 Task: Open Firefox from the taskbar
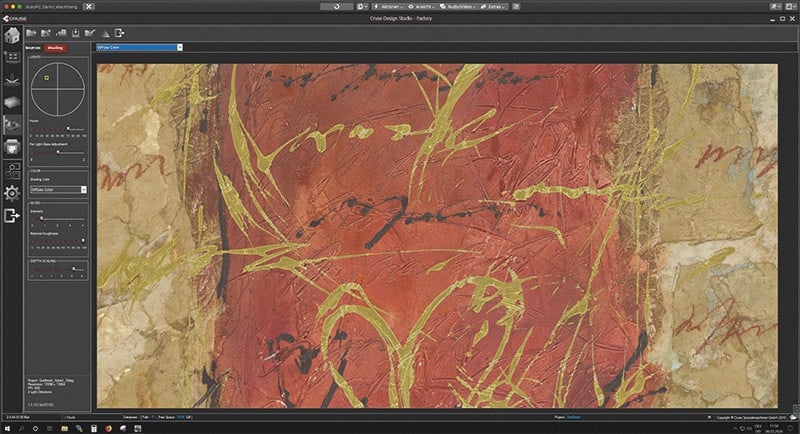[x=108, y=429]
